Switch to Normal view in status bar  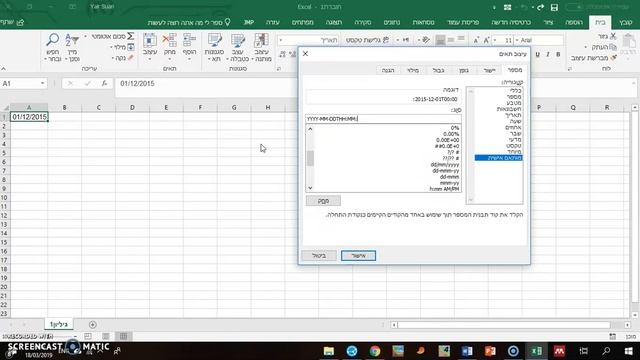[124, 336]
